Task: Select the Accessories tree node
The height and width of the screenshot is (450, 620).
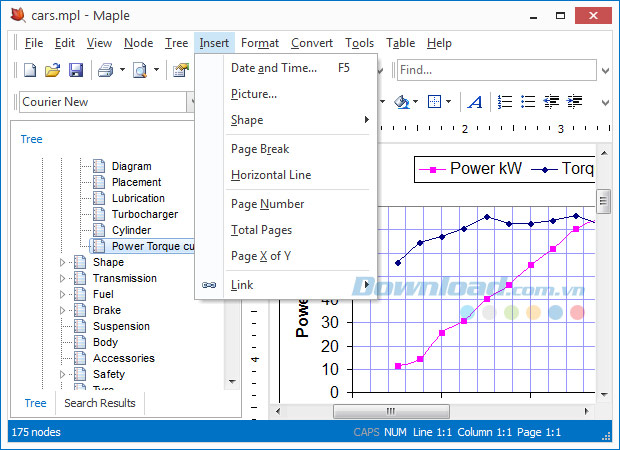Action: pos(124,358)
